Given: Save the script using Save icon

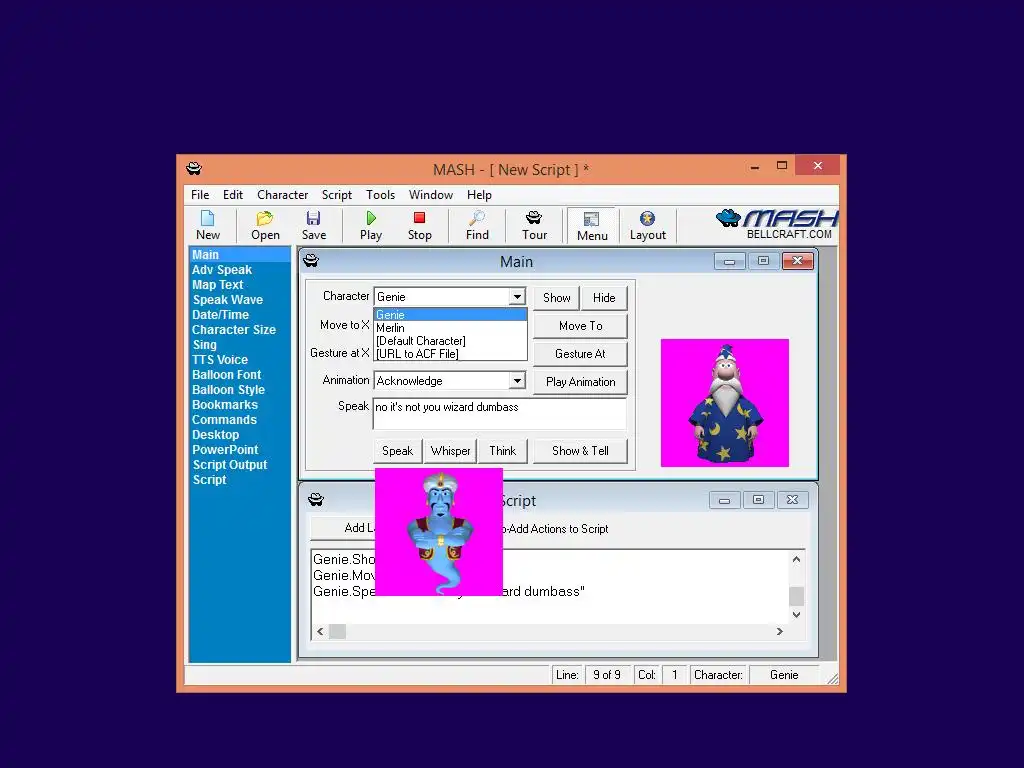Looking at the screenshot, I should [313, 225].
